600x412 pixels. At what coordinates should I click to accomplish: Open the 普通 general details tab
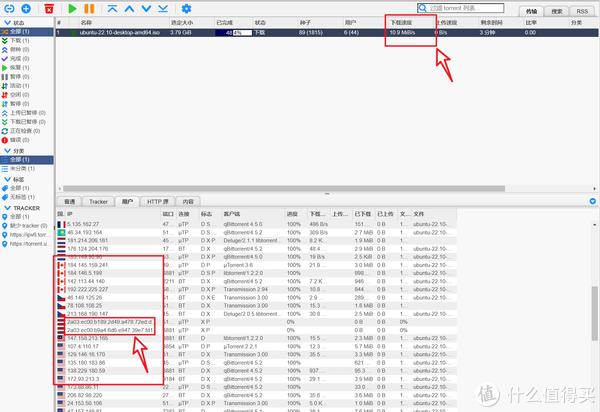coord(70,202)
